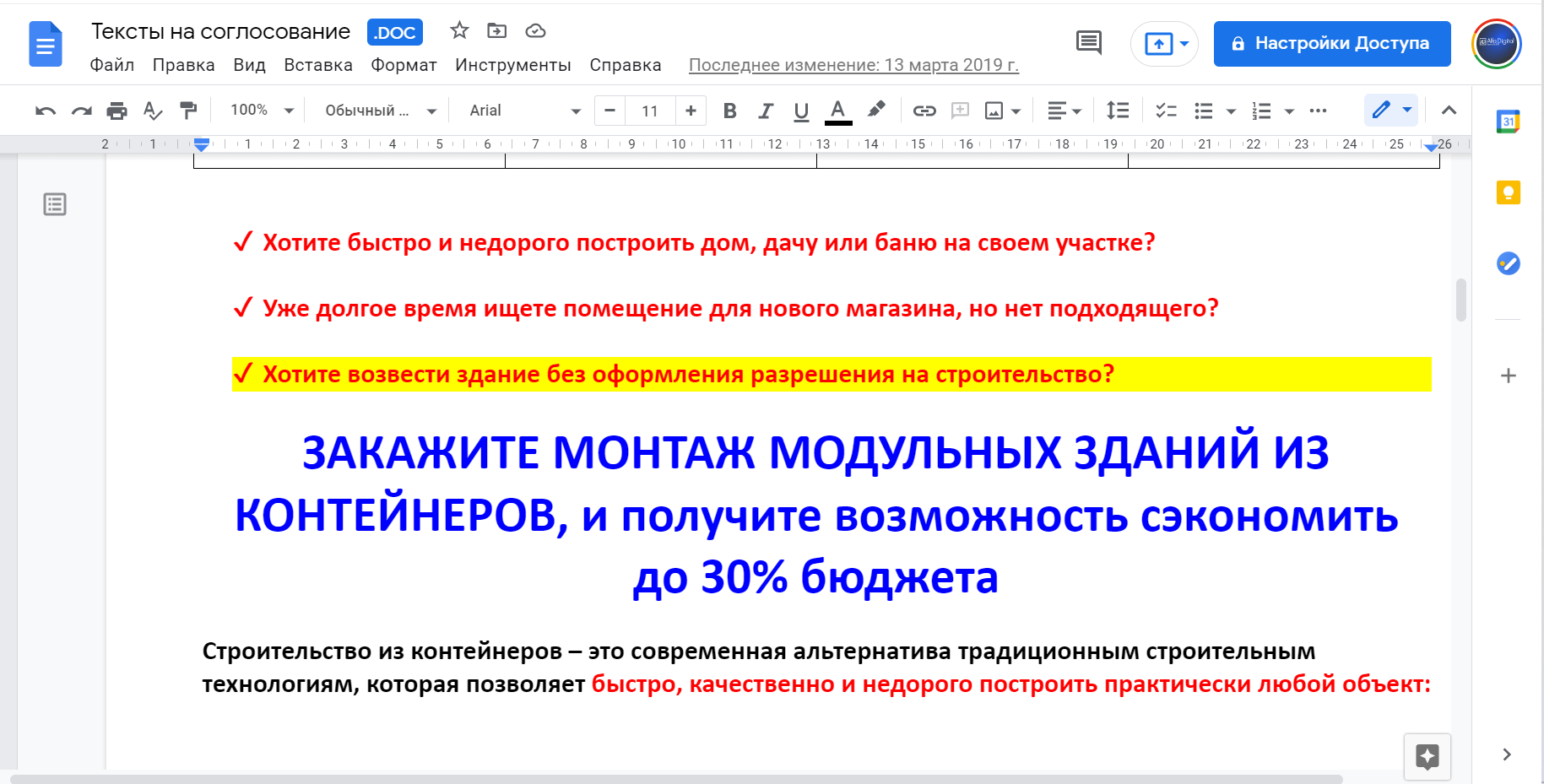
Task: Increase font size with plus button
Action: 691,111
